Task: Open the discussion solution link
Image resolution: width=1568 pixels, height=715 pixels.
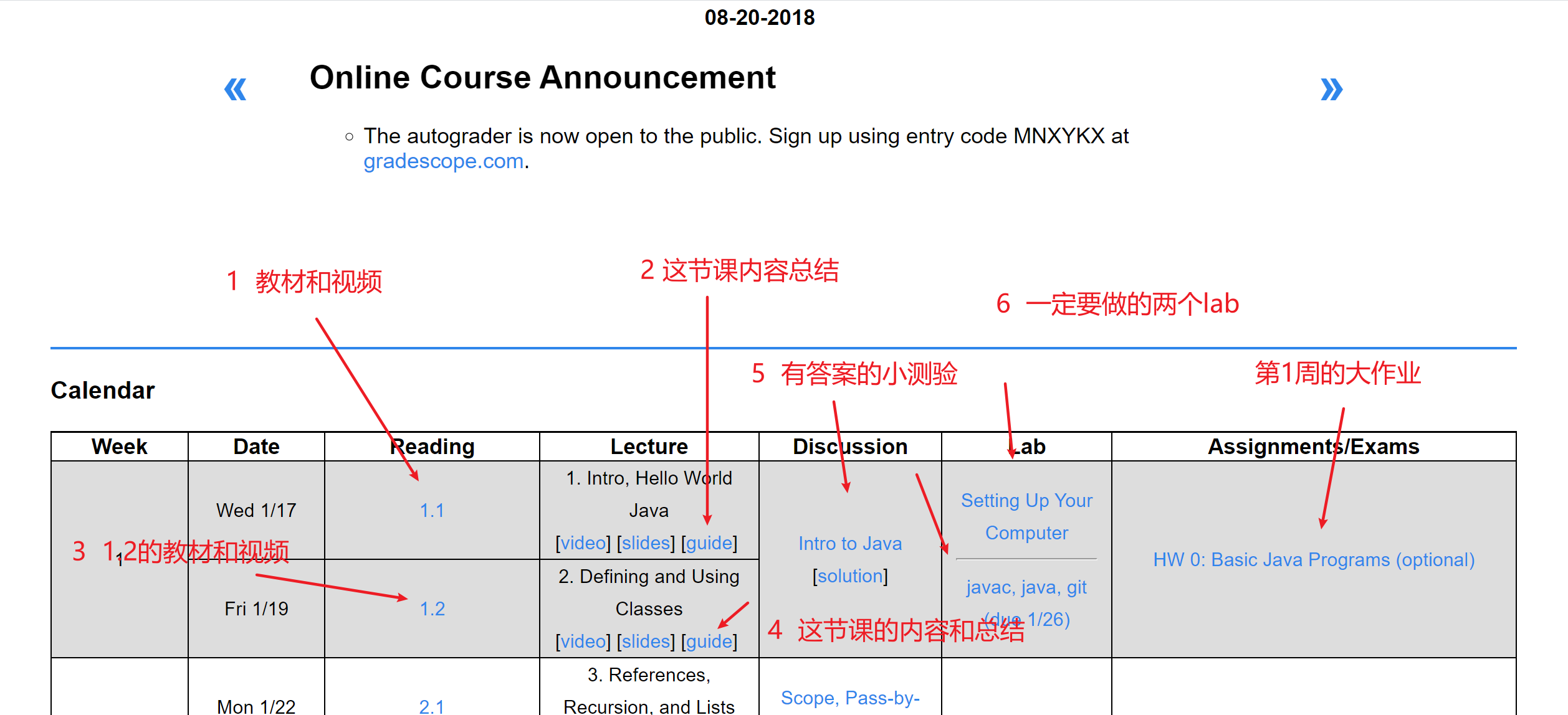Action: point(850,576)
